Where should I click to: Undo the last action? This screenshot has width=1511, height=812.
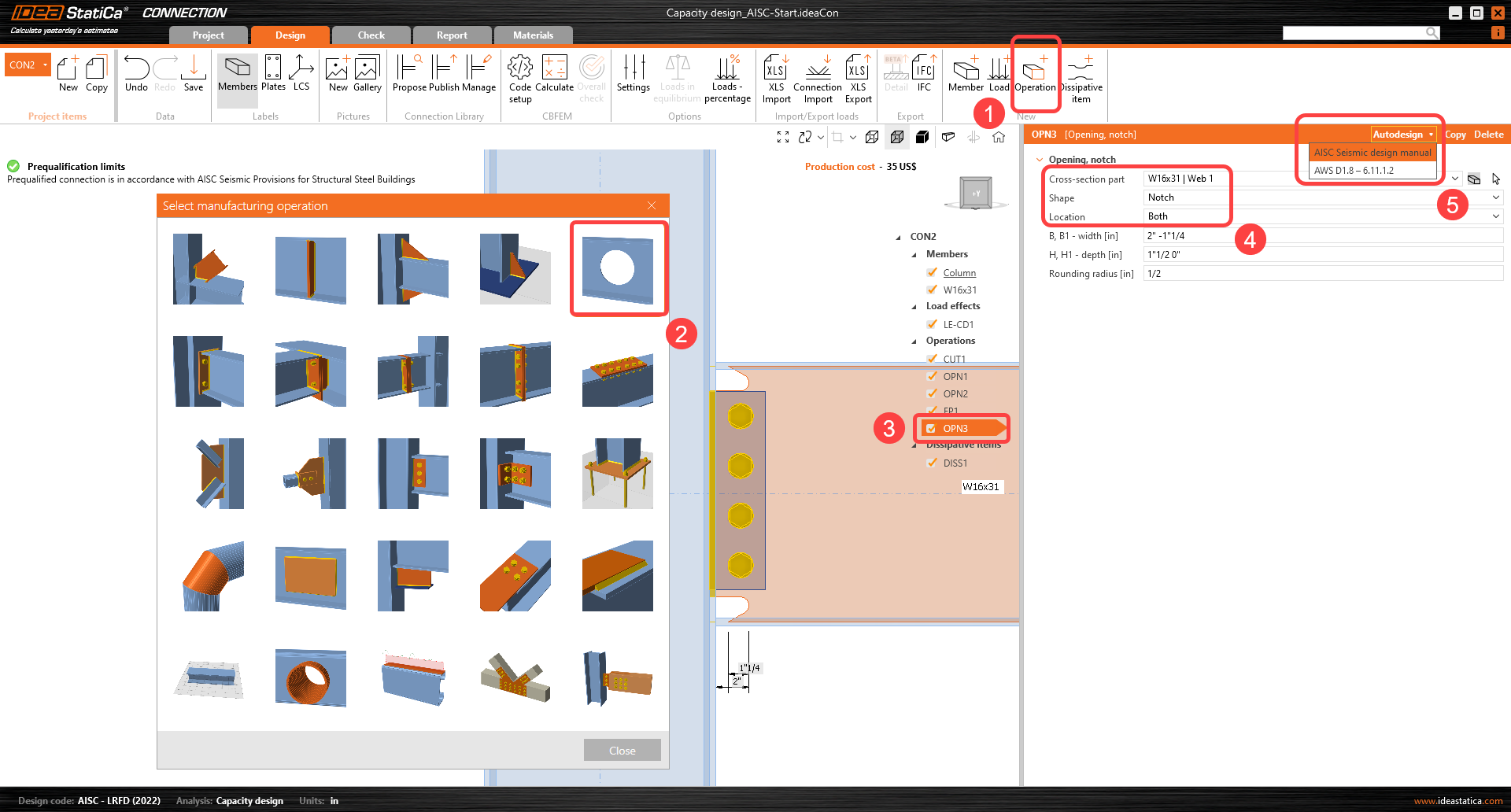135,75
